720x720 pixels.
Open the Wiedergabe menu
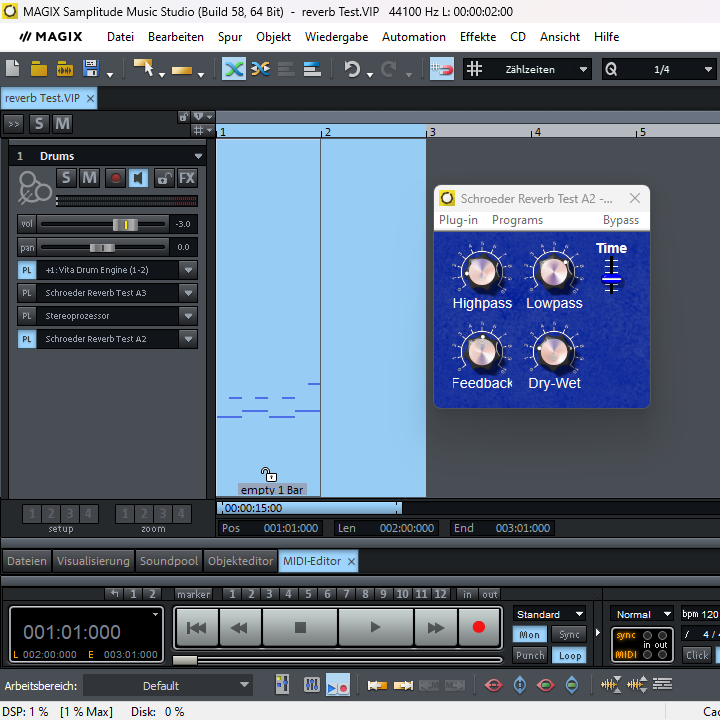tap(337, 37)
